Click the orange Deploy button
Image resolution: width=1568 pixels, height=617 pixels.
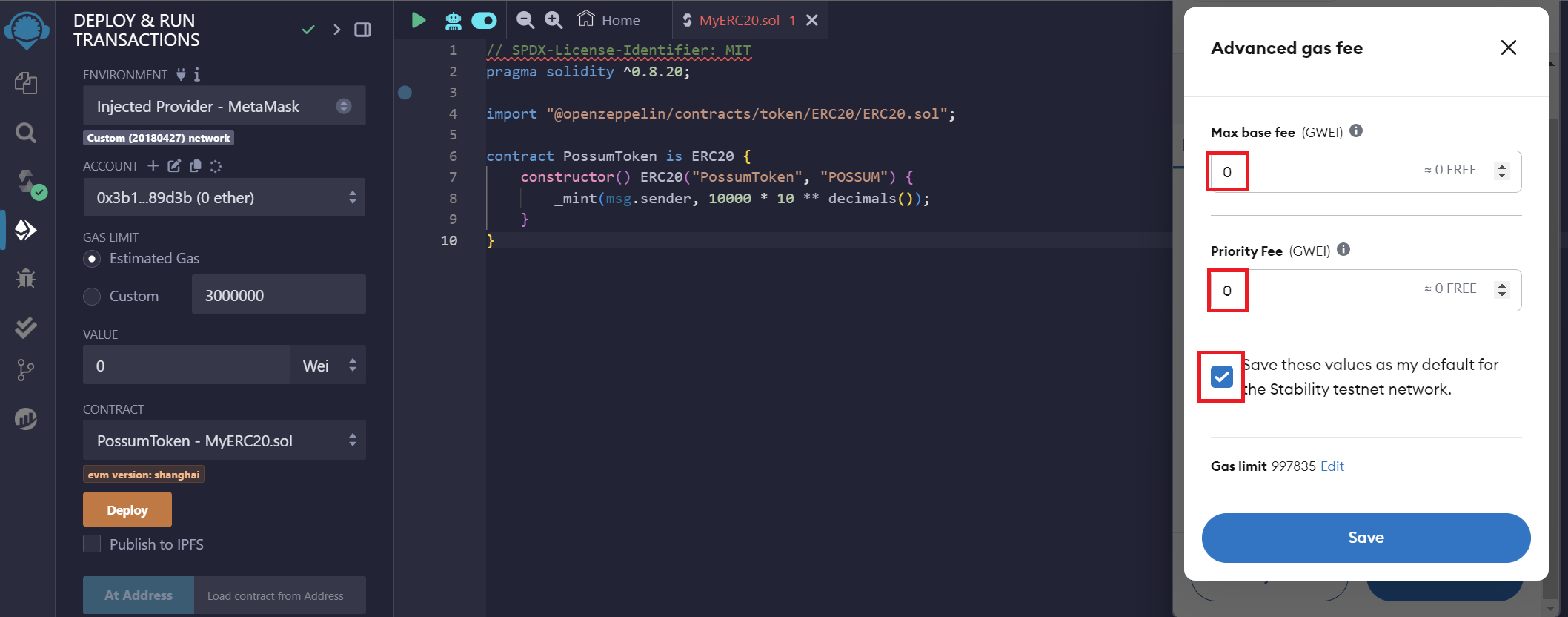127,510
